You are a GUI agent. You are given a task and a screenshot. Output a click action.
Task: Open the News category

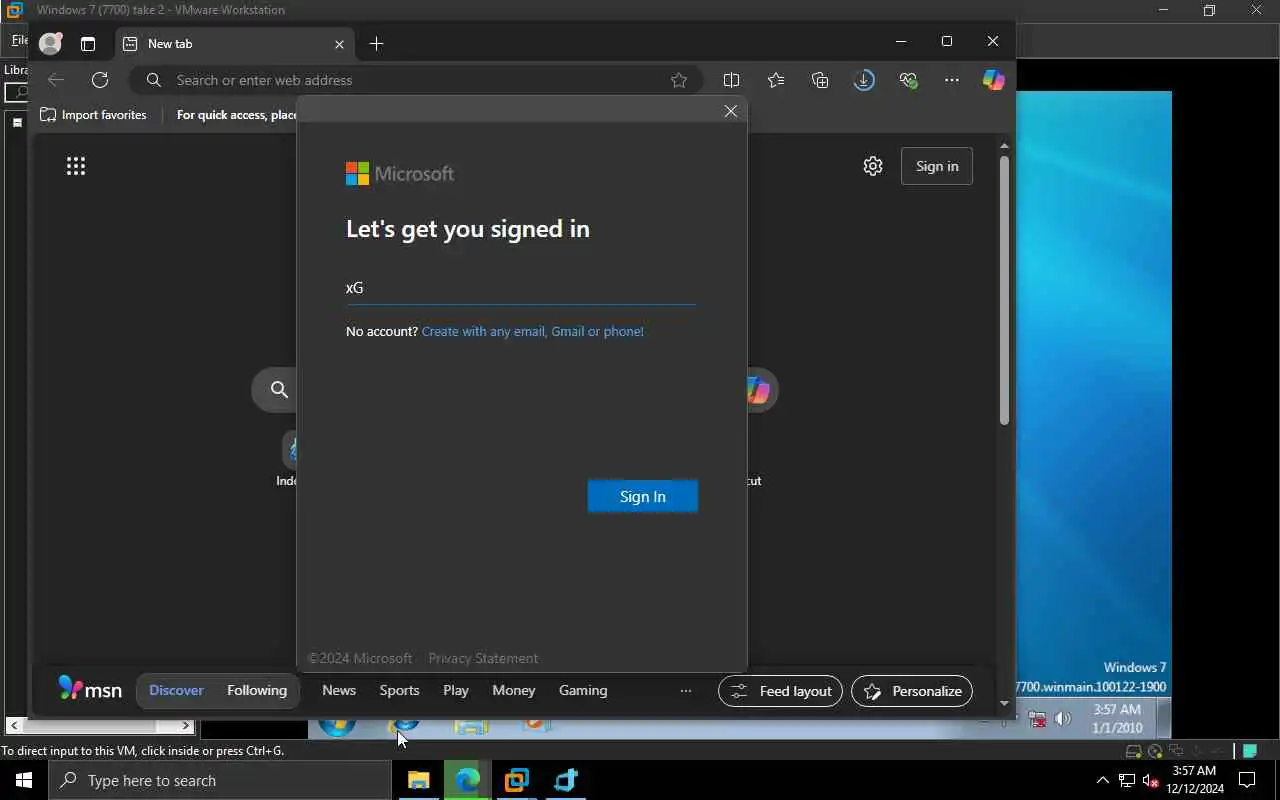[339, 690]
